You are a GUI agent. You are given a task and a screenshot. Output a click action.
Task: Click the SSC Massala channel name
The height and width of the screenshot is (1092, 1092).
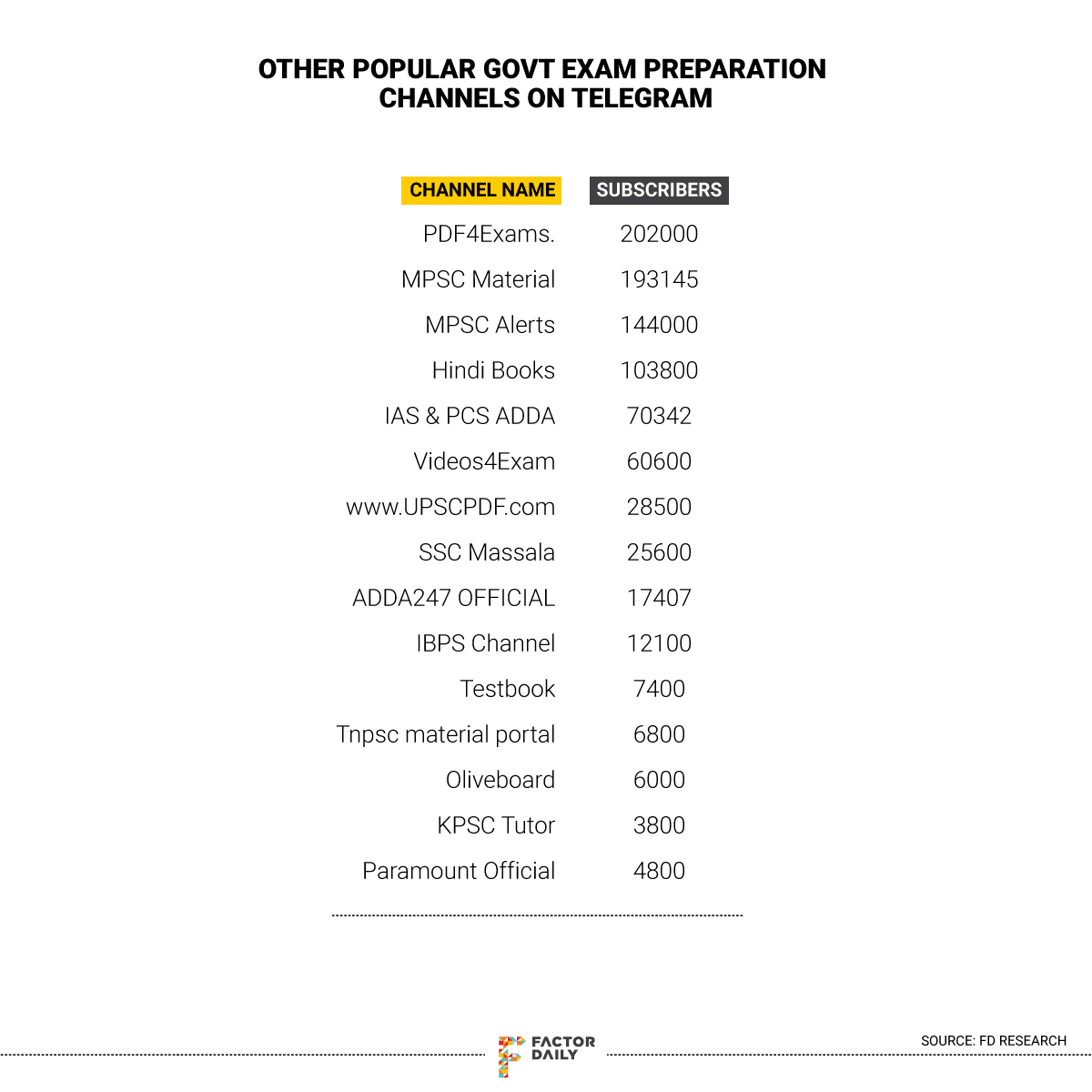pyautogui.click(x=487, y=552)
